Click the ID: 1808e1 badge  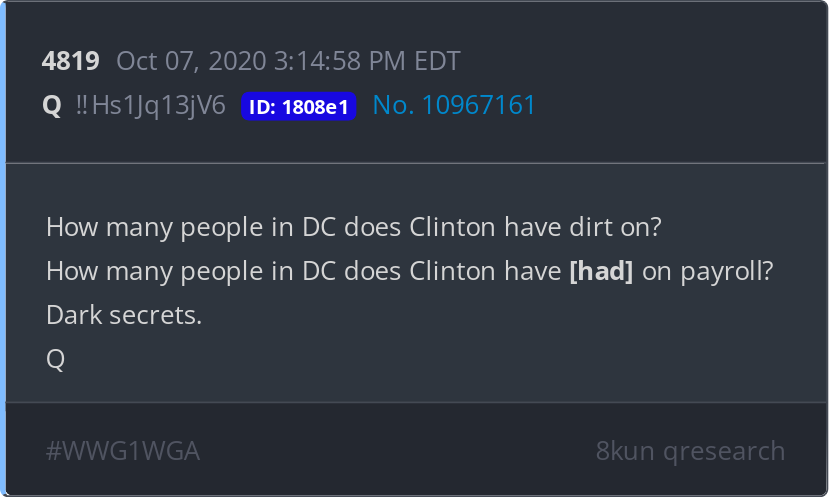pyautogui.click(x=298, y=106)
